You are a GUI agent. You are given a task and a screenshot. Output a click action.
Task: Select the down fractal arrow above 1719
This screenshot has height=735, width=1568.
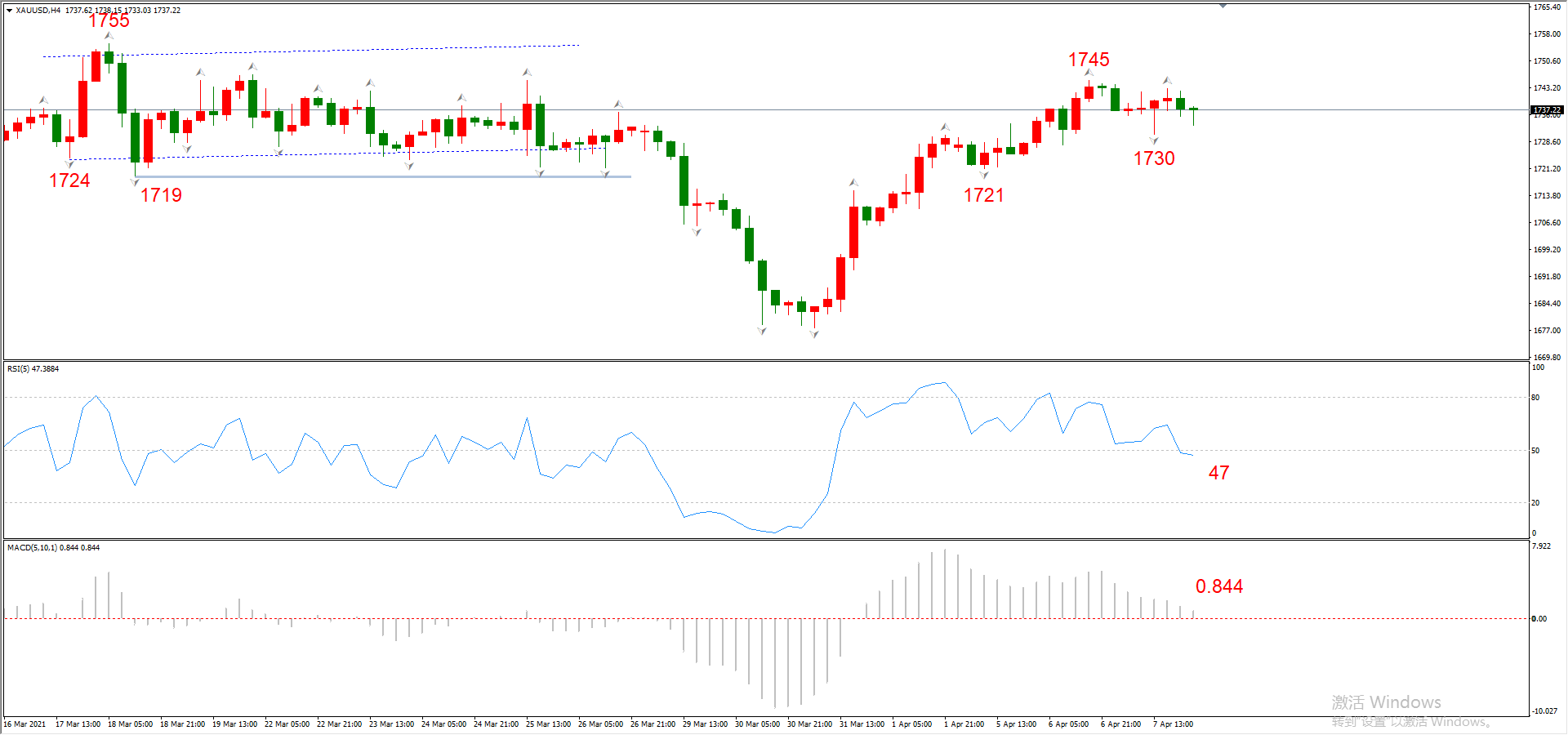pos(135,182)
